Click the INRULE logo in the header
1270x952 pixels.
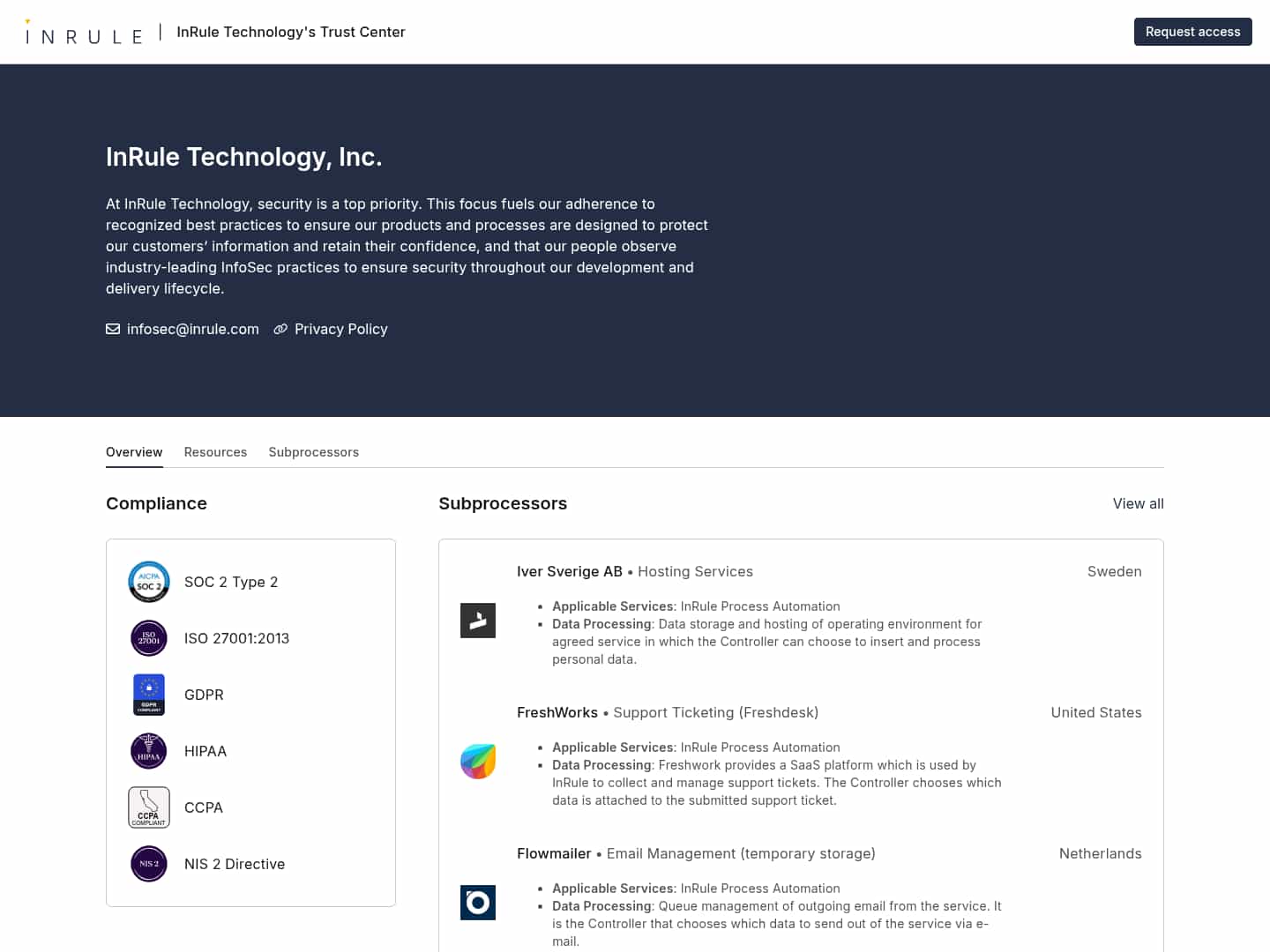click(83, 32)
